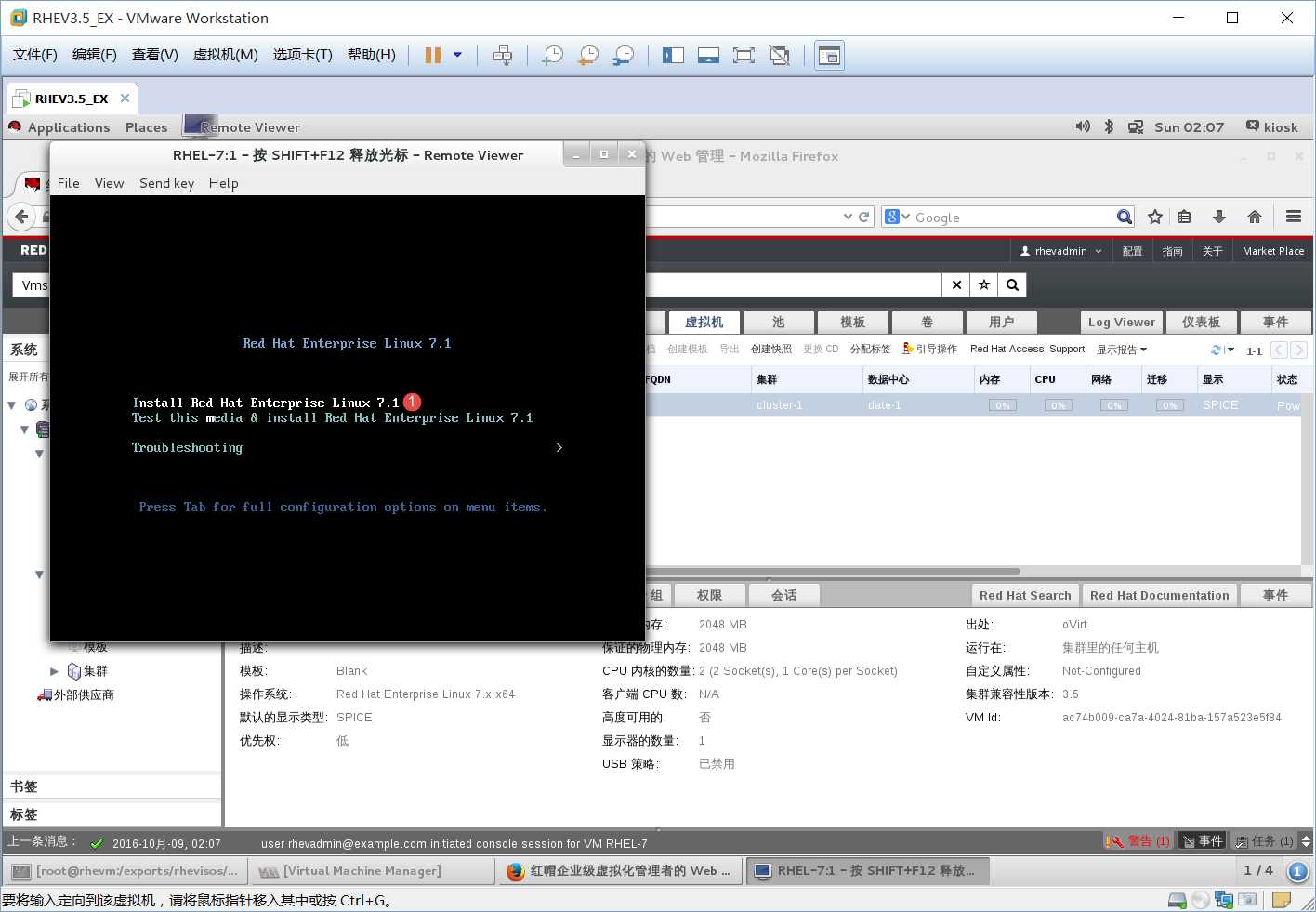
Task: Take a snapshot using clock-plus icon
Action: pos(553,55)
